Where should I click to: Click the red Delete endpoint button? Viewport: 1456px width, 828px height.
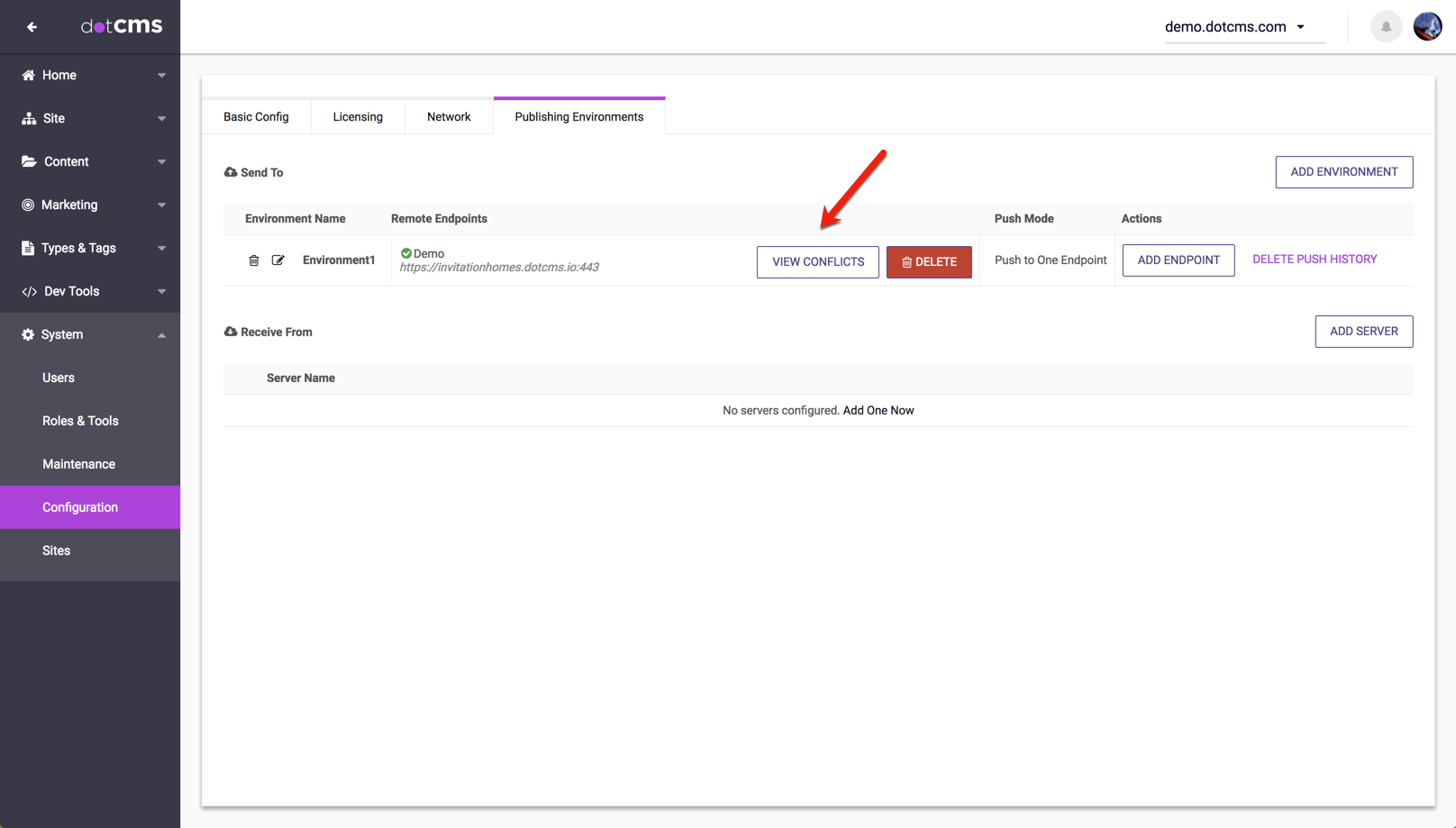click(929, 262)
